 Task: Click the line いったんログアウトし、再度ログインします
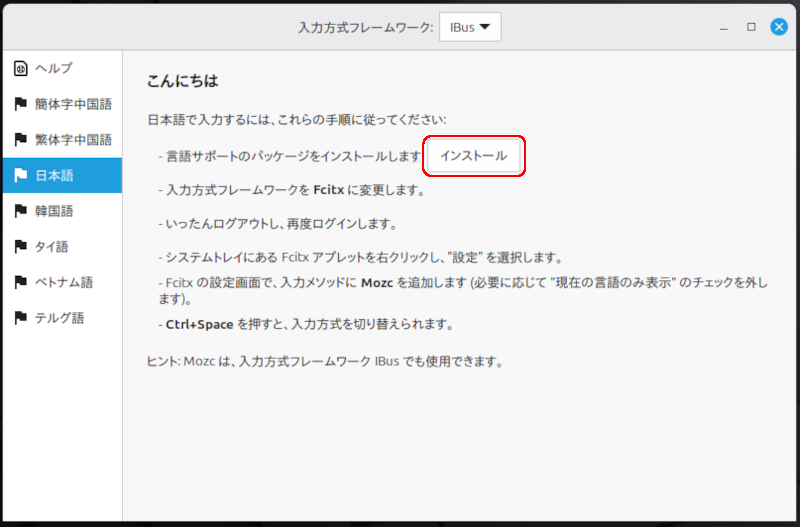(278, 224)
